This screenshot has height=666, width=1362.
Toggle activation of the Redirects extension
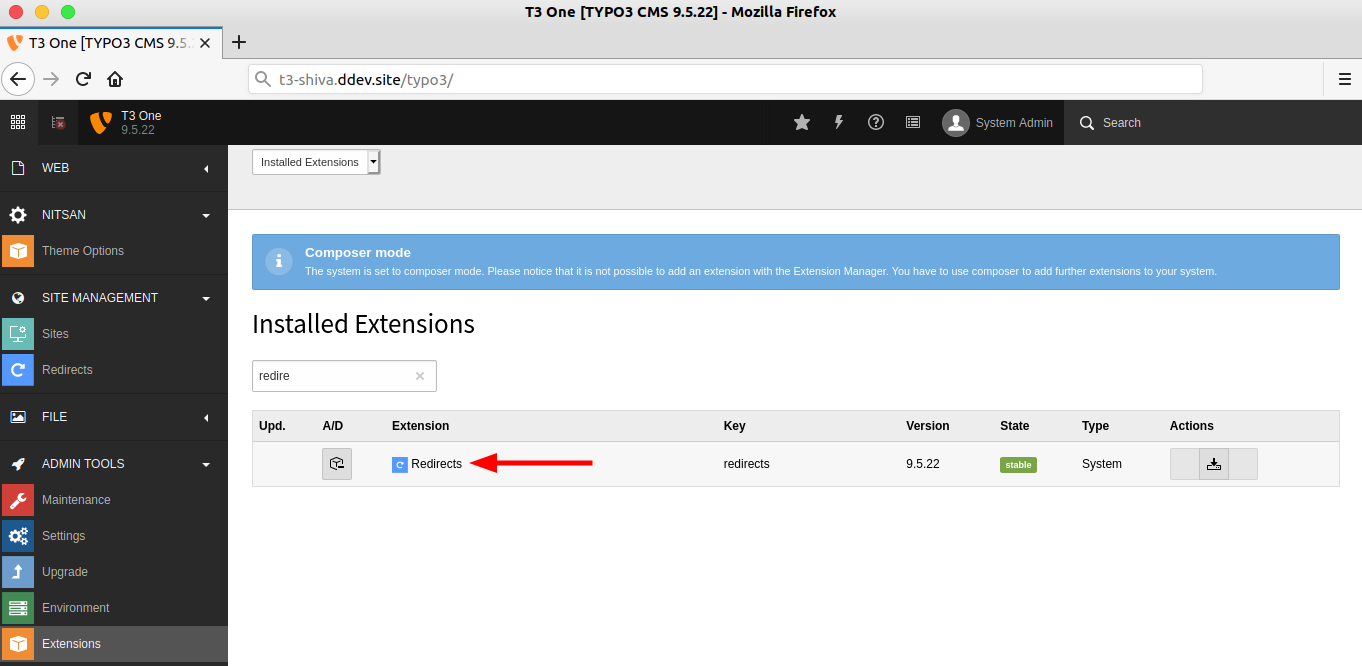[x=336, y=463]
